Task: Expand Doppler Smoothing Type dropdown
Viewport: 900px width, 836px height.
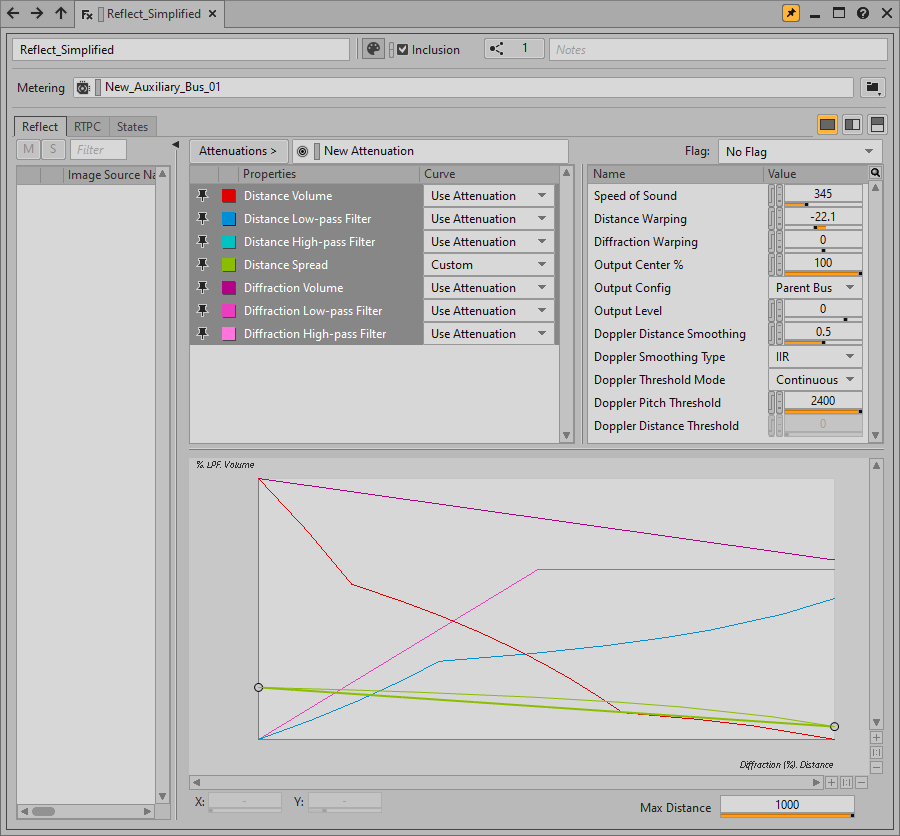Action: 815,357
